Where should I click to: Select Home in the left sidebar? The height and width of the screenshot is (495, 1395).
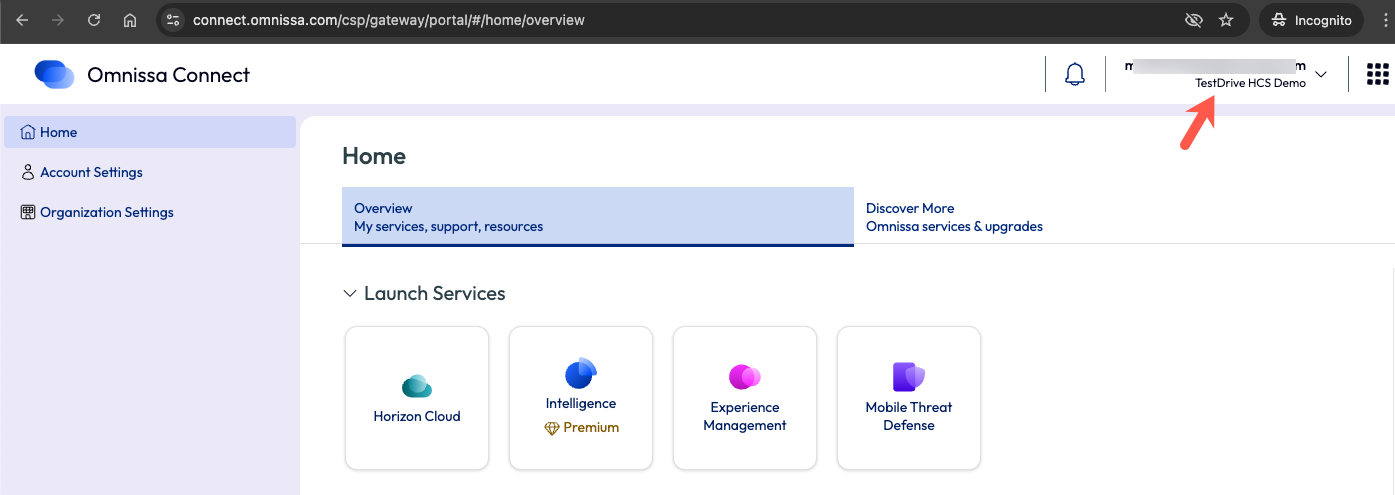pos(58,132)
